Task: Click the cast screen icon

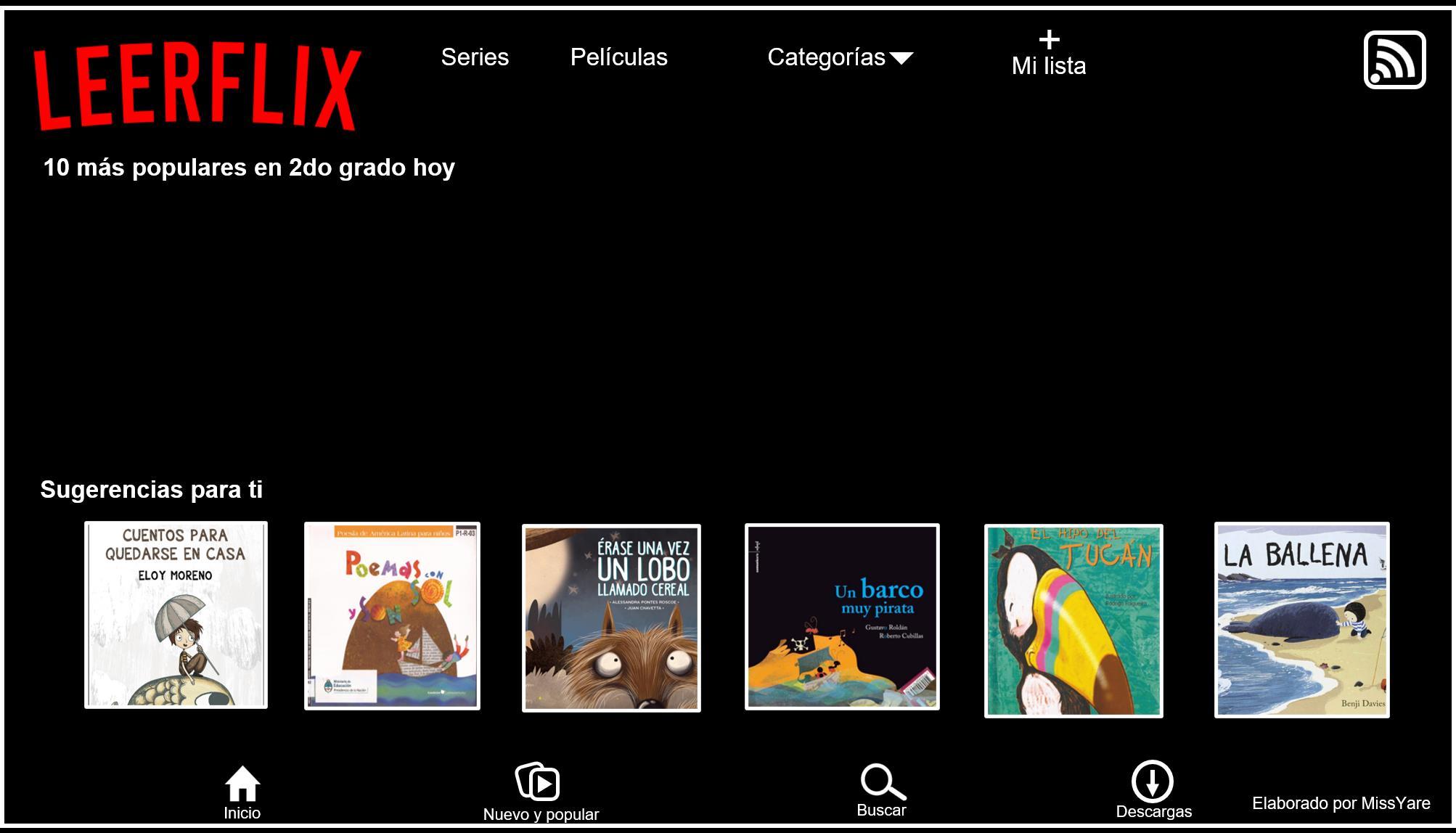Action: (1394, 59)
